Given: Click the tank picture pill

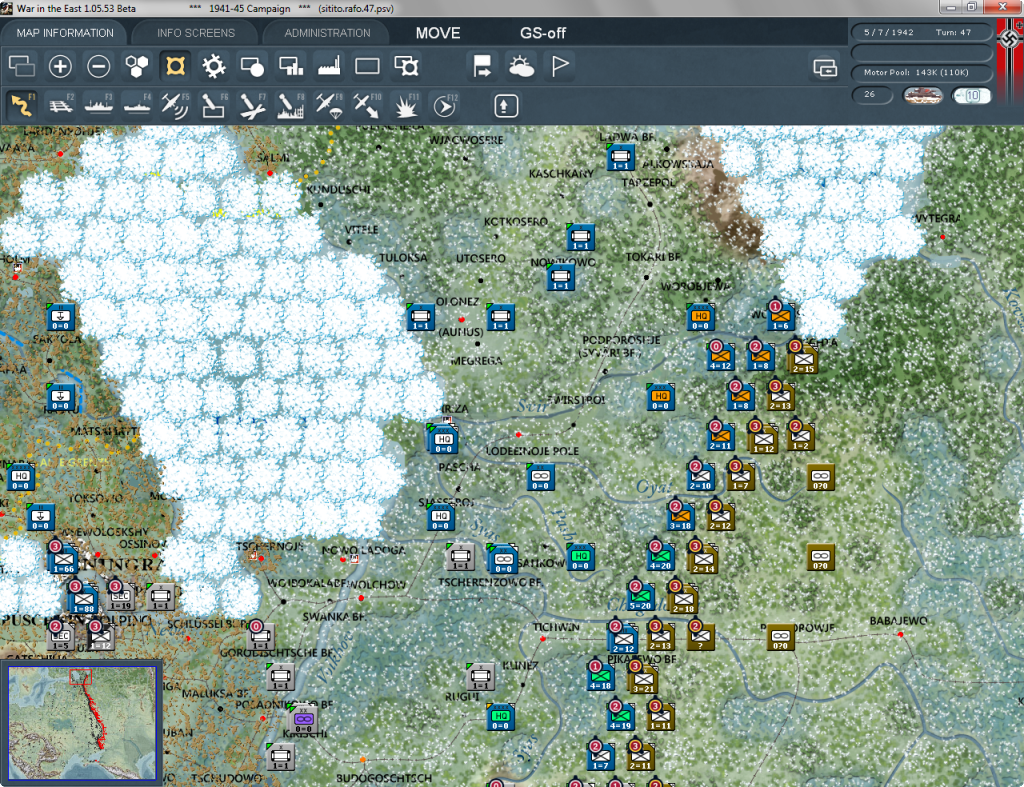Looking at the screenshot, I should pyautogui.click(x=922, y=95).
